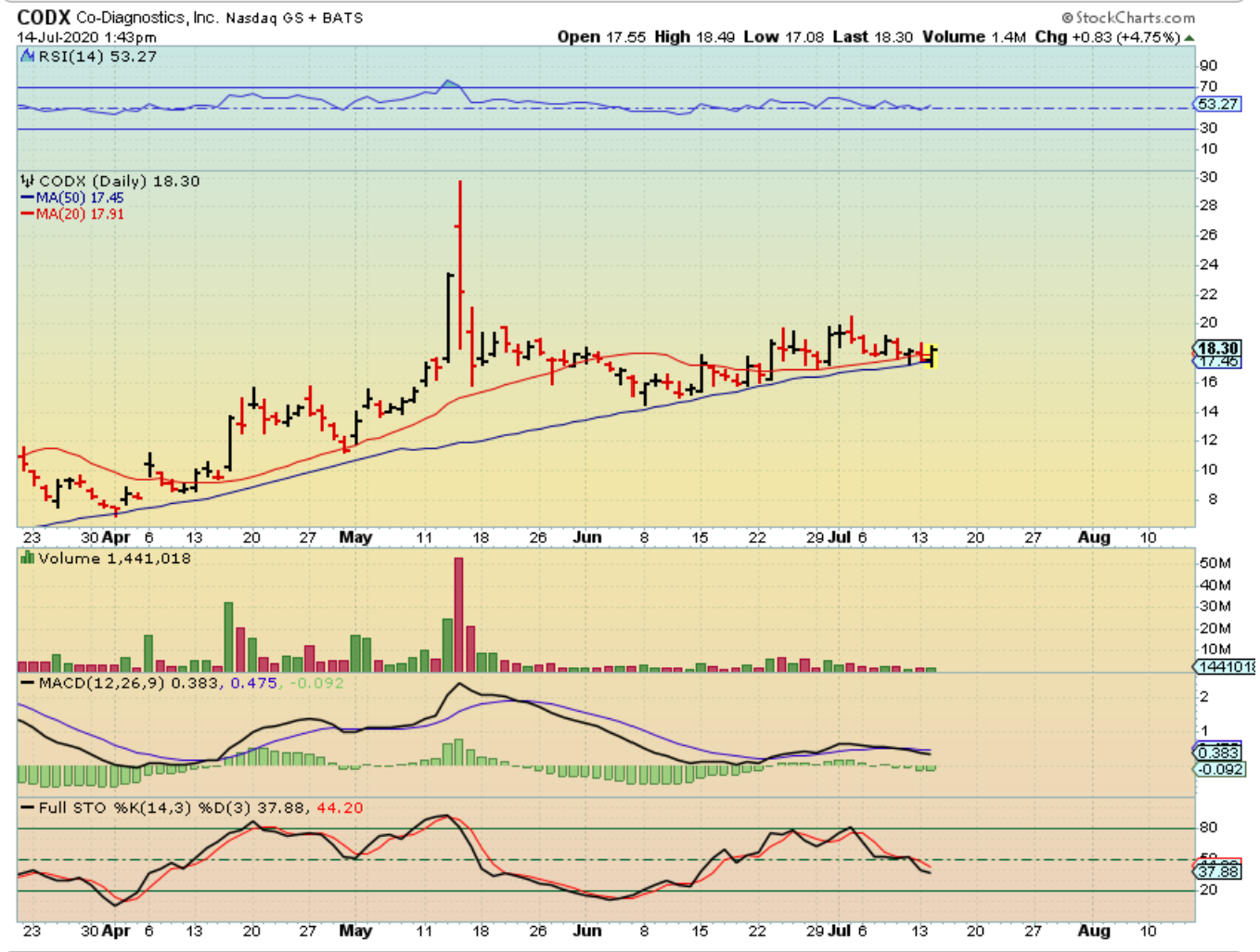
Task: Click the 28 label on the price axis
Action: click(x=1208, y=206)
